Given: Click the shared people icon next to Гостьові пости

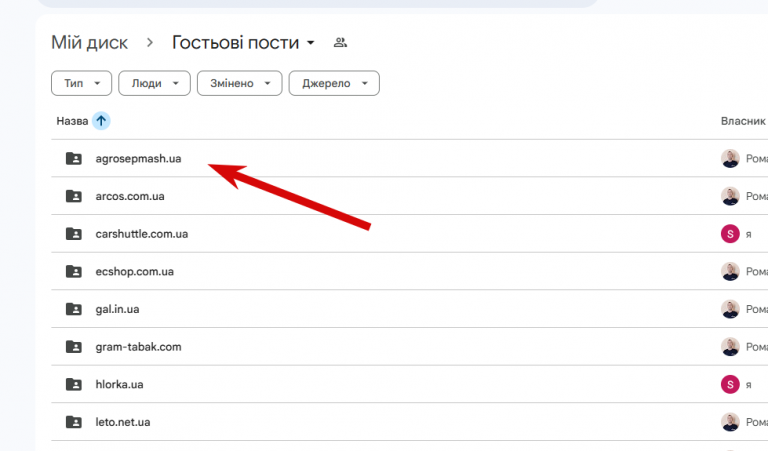Looking at the screenshot, I should coord(340,43).
